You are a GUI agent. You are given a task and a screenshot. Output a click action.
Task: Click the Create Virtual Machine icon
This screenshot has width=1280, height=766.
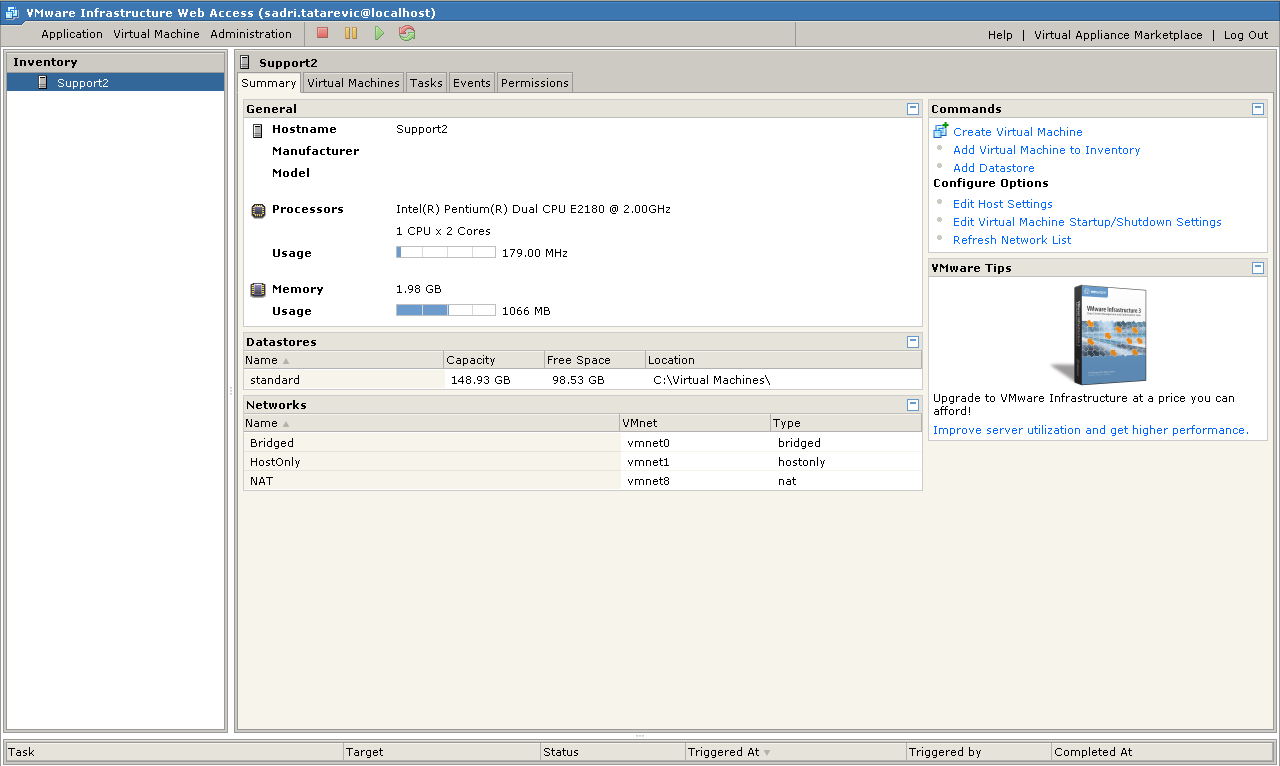pyautogui.click(x=940, y=131)
